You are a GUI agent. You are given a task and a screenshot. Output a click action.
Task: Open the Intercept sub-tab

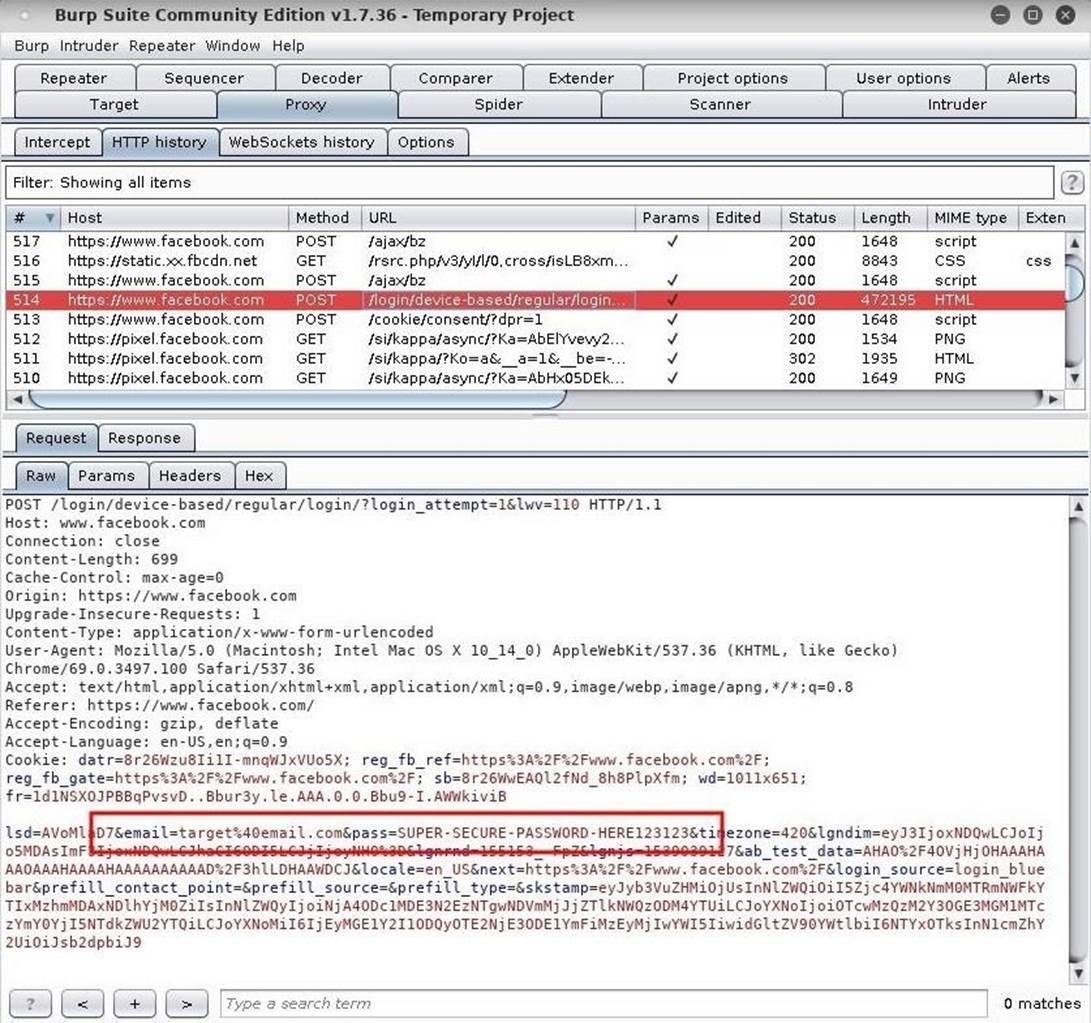coord(57,142)
